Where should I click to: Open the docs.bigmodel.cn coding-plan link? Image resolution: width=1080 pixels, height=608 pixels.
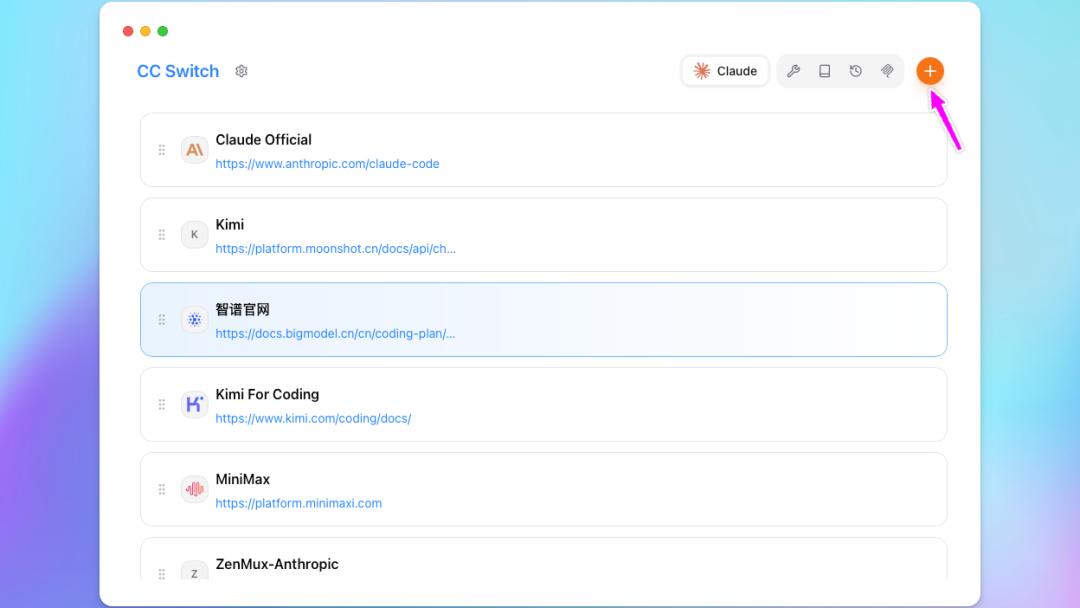[335, 334]
